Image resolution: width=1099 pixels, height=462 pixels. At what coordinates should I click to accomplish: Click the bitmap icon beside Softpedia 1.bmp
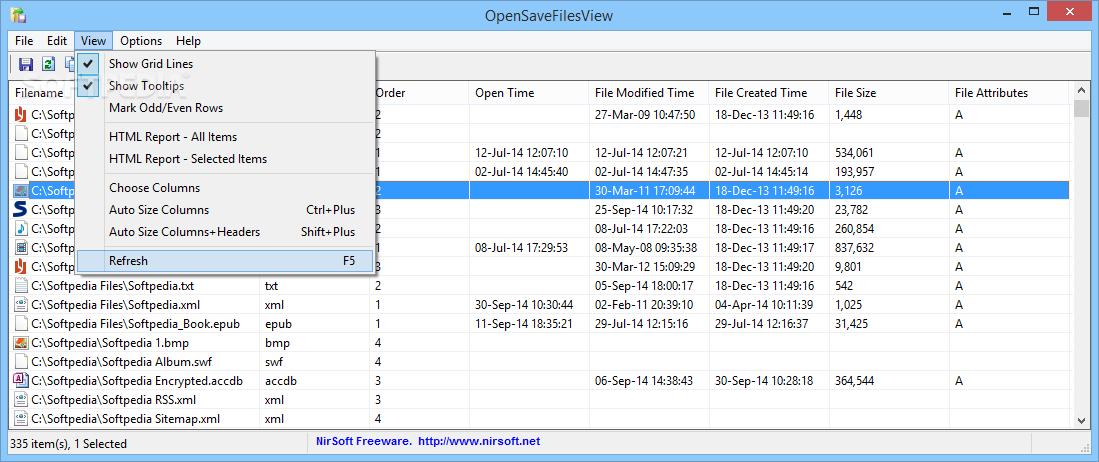tap(20, 343)
